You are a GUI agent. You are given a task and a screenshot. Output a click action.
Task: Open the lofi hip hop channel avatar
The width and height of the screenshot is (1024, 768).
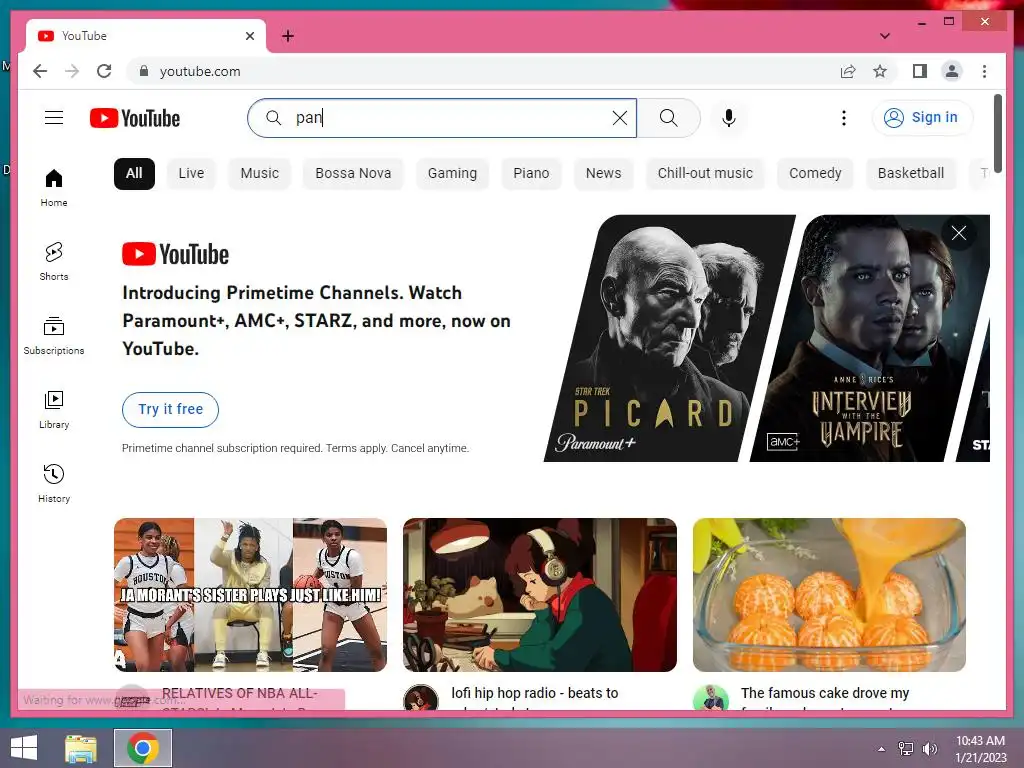[x=421, y=697]
